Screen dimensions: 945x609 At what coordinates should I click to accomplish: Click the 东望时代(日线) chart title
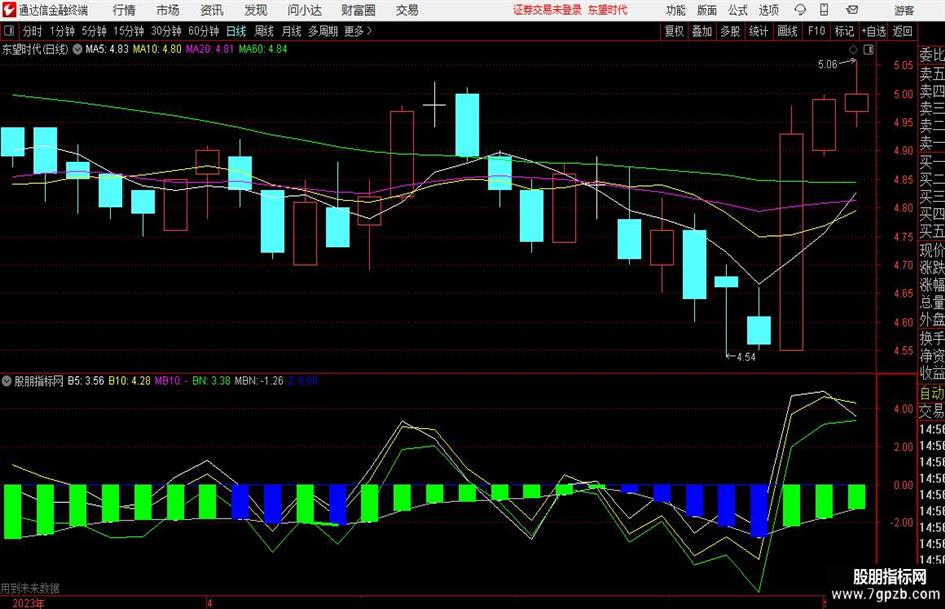(x=35, y=49)
